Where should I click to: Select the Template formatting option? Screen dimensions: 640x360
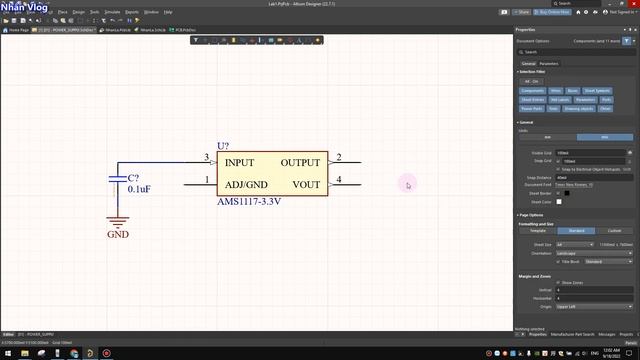click(538, 231)
